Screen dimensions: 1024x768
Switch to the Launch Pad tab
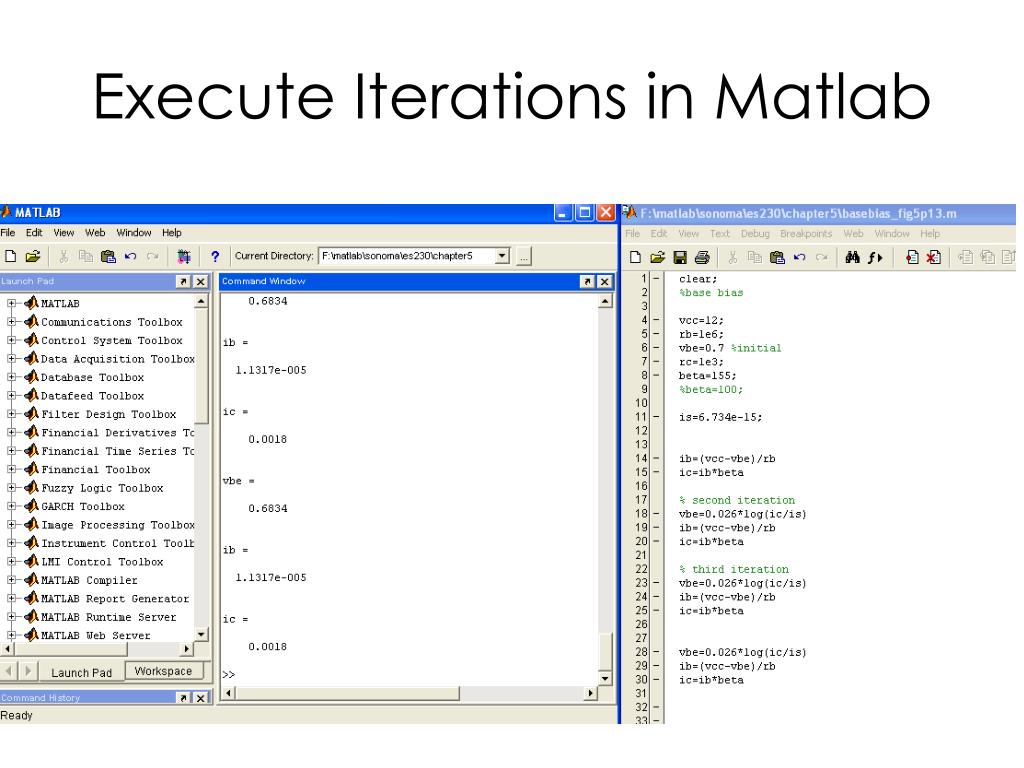(x=82, y=672)
